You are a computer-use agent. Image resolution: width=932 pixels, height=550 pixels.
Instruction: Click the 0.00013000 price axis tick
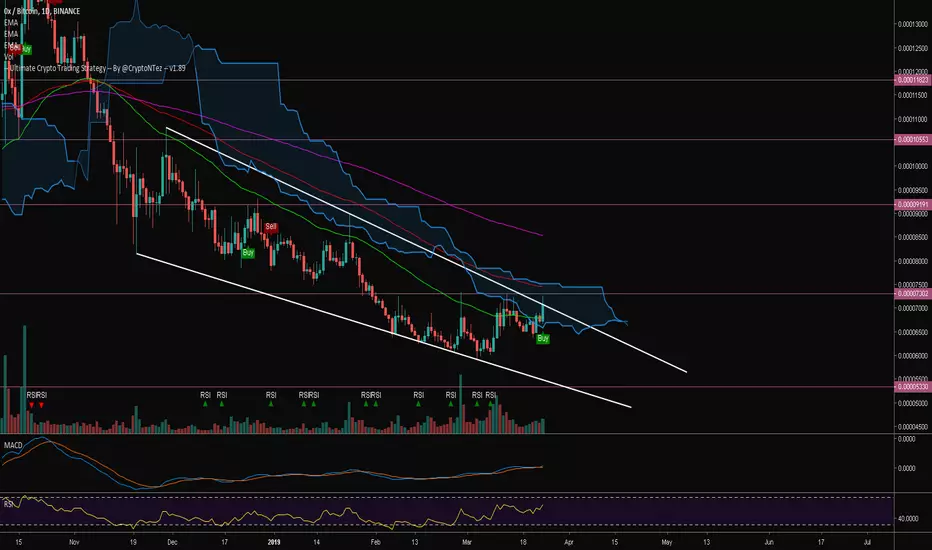(x=913, y=24)
